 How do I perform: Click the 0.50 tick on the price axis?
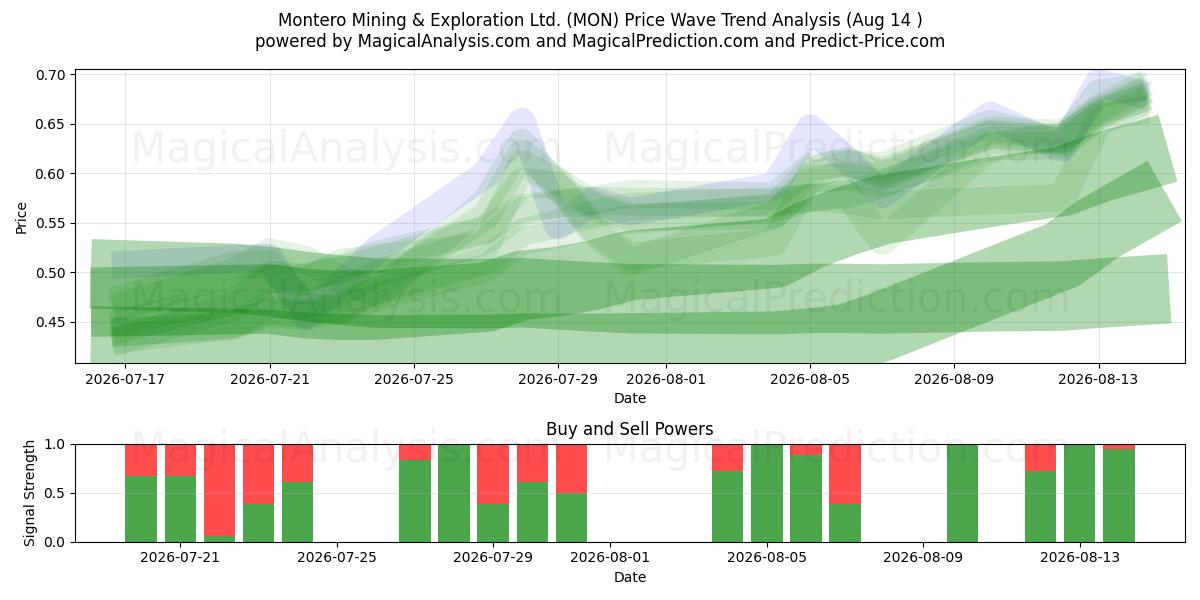point(52,273)
